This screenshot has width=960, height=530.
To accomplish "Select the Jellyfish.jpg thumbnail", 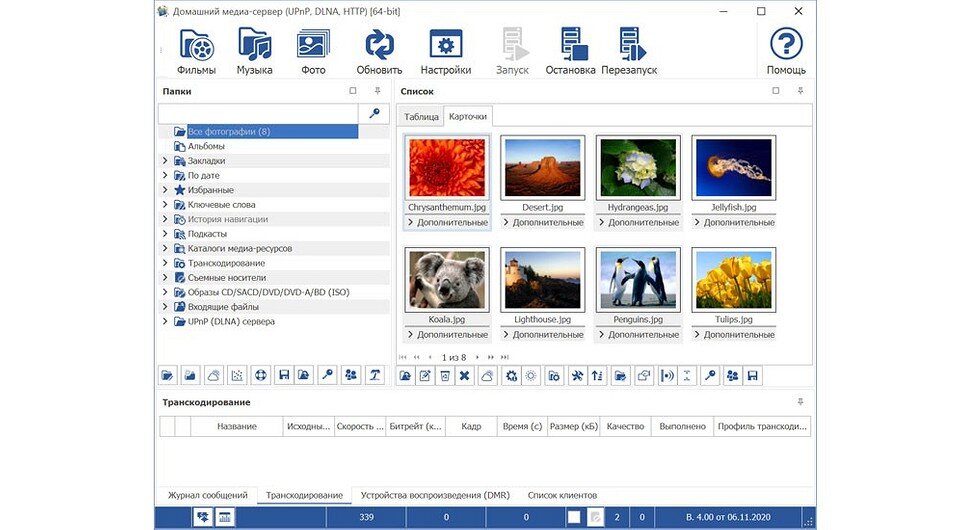I will (733, 168).
